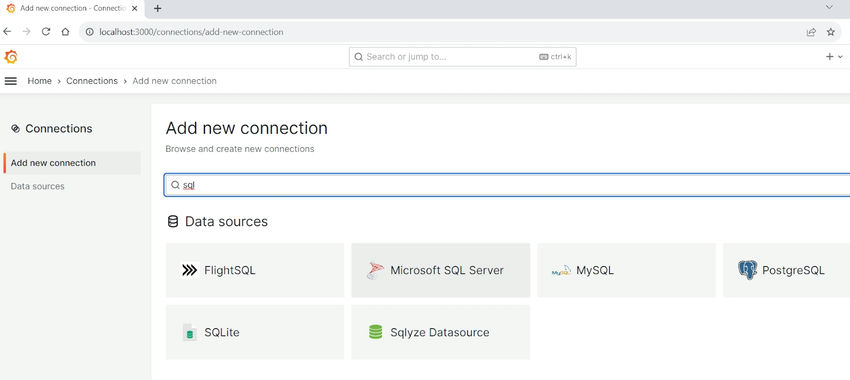
Task: Open Connections breadcrumb link
Action: 92,81
